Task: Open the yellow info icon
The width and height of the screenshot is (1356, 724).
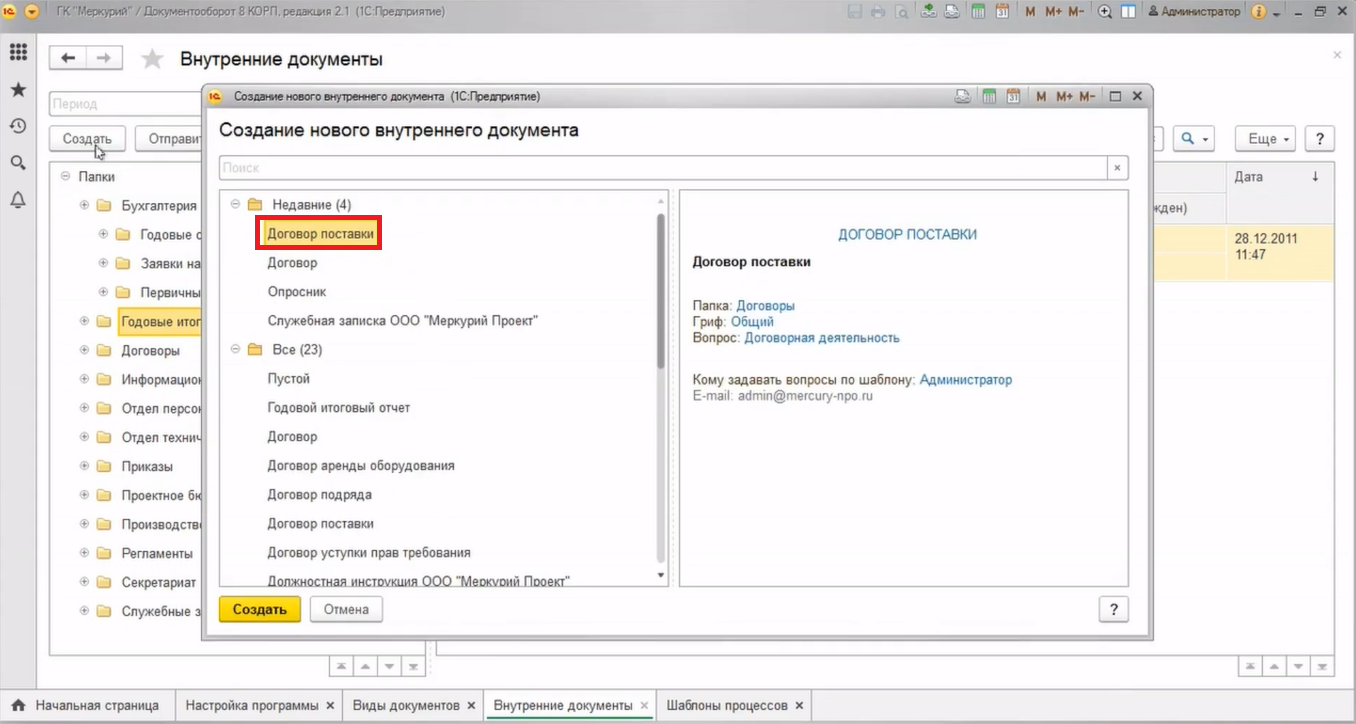Action: pyautogui.click(x=1258, y=12)
